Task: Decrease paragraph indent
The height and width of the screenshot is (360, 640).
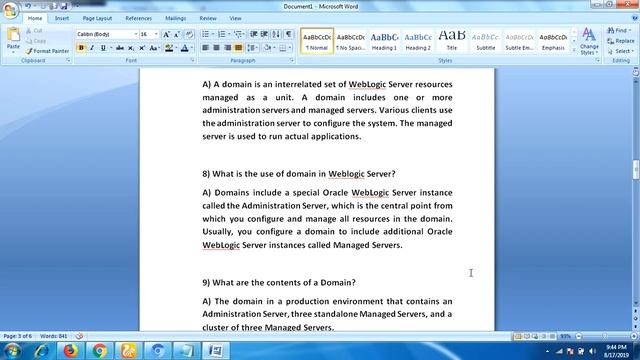Action: tap(253, 34)
